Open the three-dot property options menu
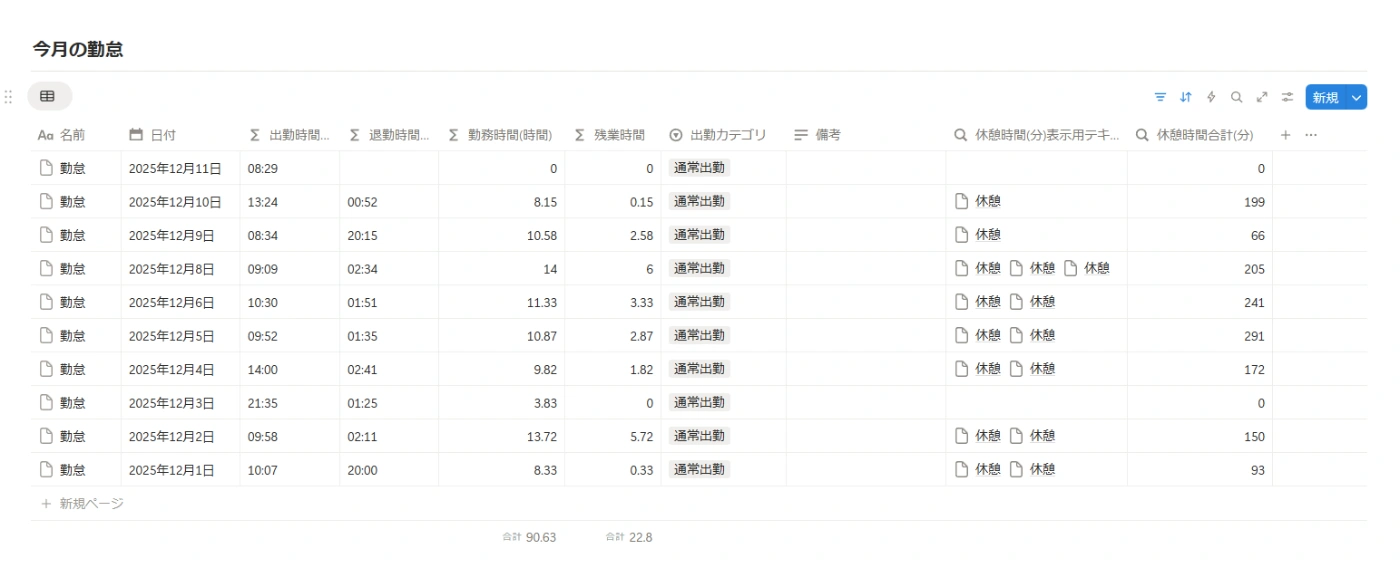 (1311, 135)
